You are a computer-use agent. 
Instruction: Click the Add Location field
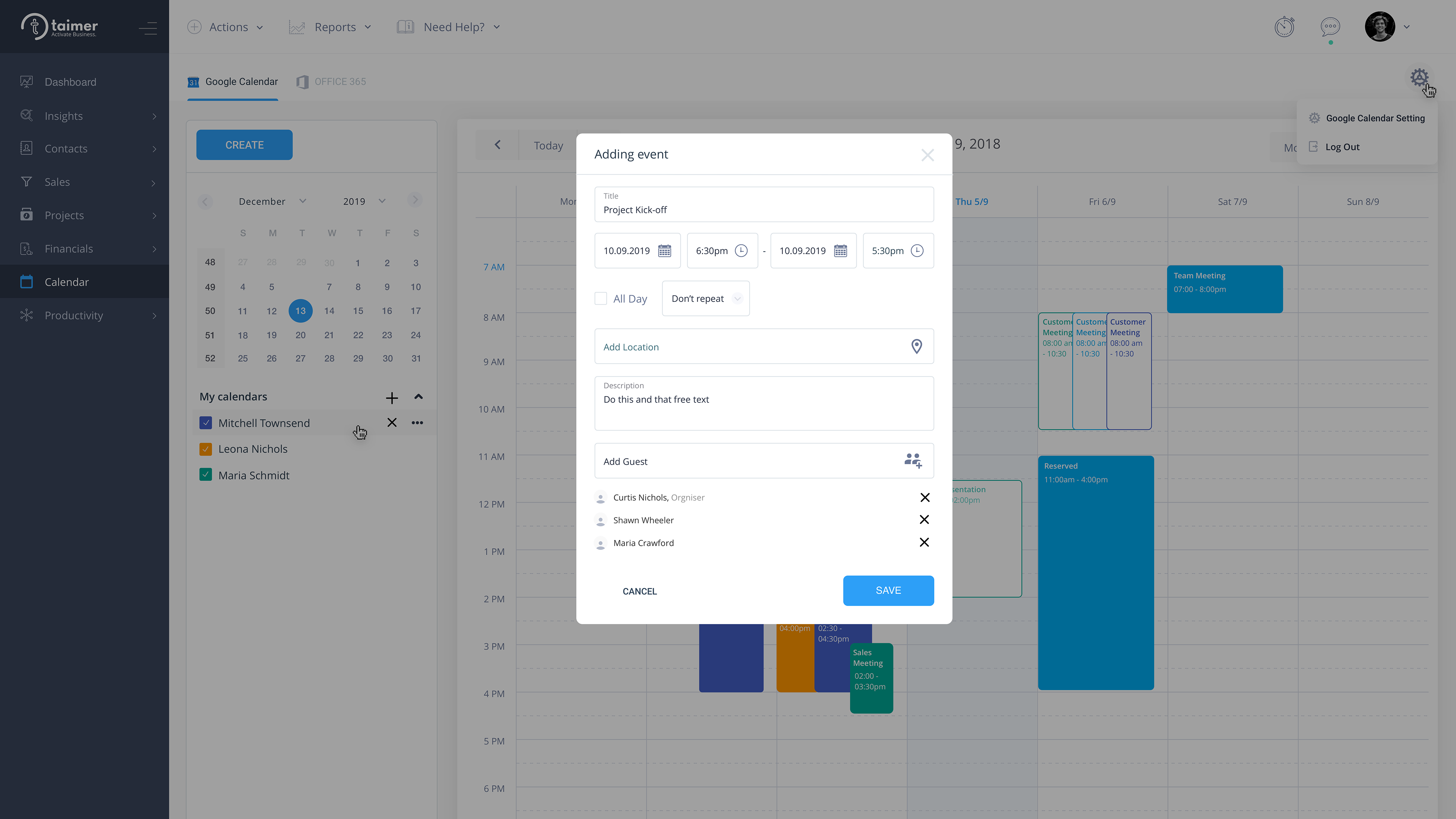point(764,347)
